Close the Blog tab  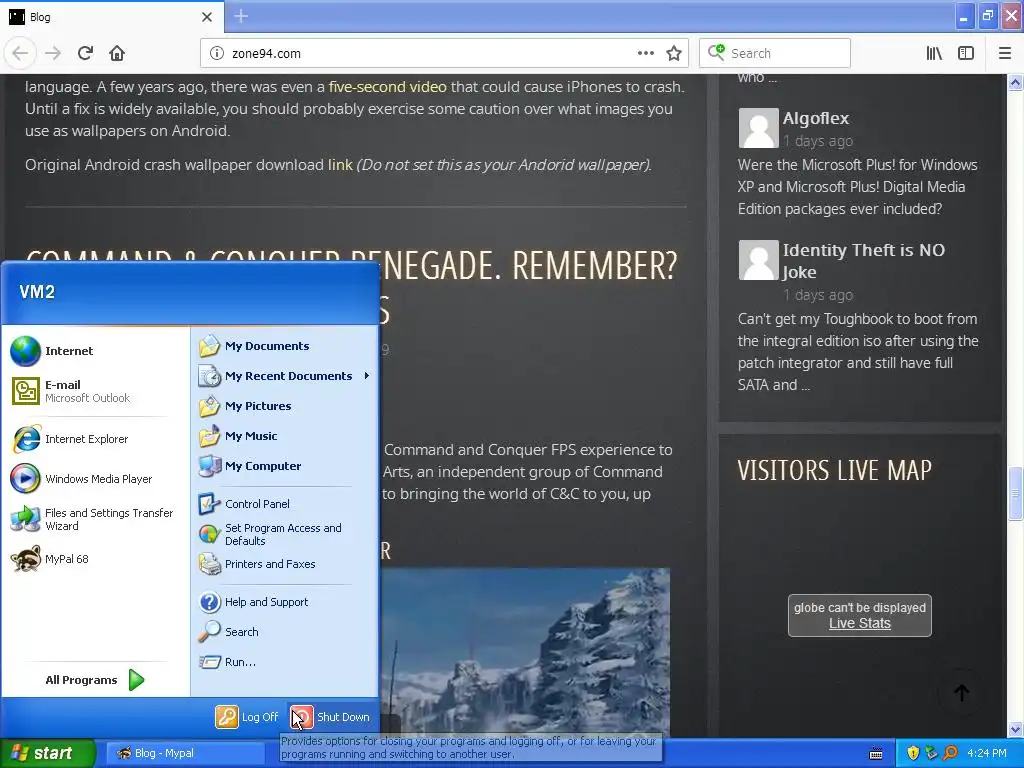tap(207, 17)
